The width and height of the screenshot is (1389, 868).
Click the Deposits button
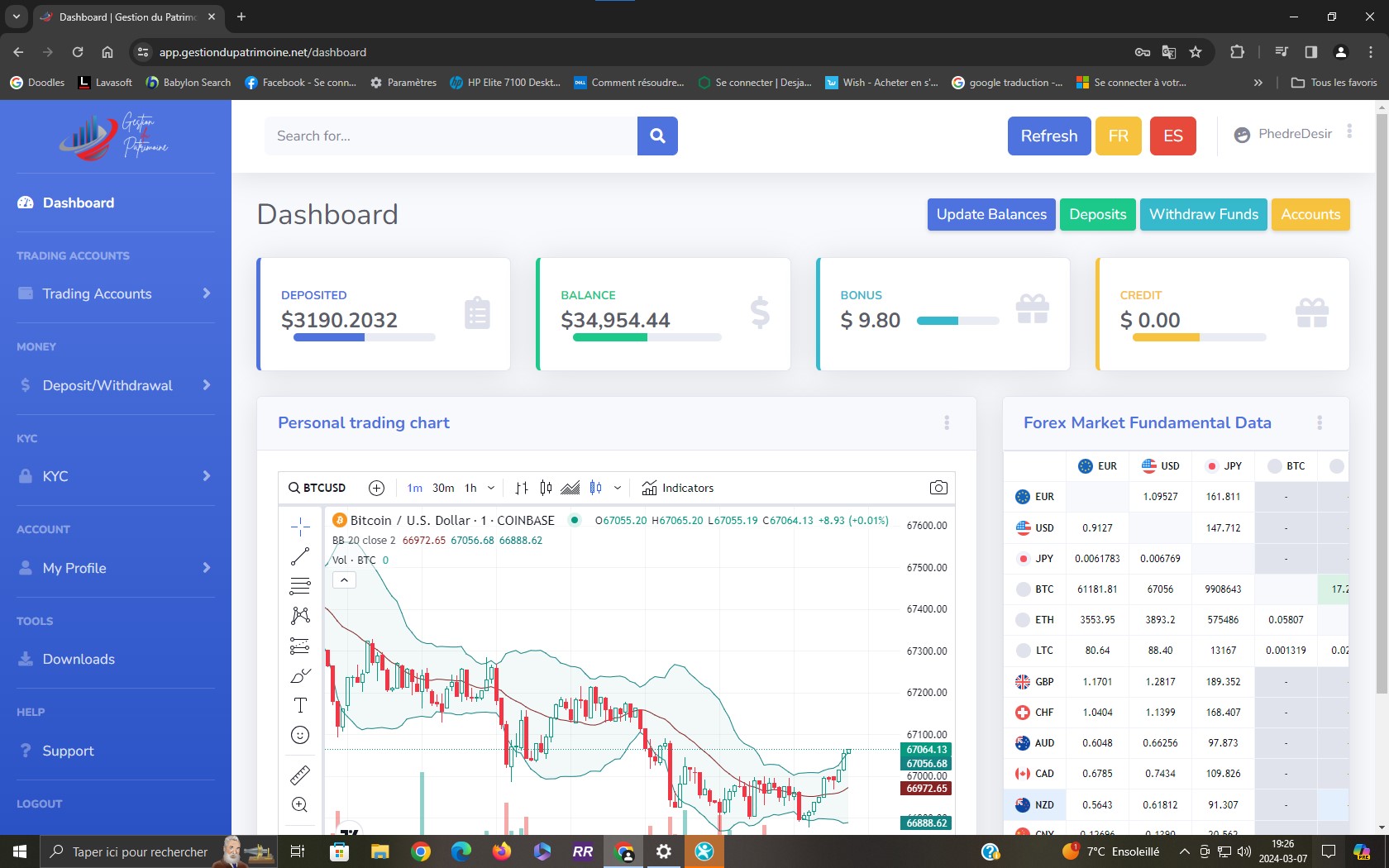tap(1098, 214)
